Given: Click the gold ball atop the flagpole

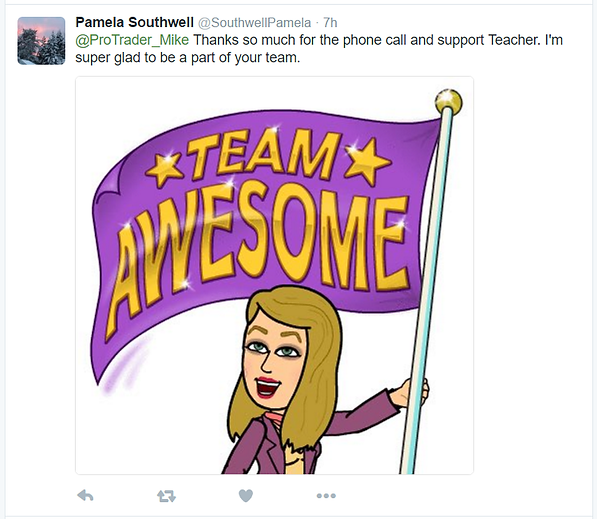Looking at the screenshot, I should click(x=449, y=102).
